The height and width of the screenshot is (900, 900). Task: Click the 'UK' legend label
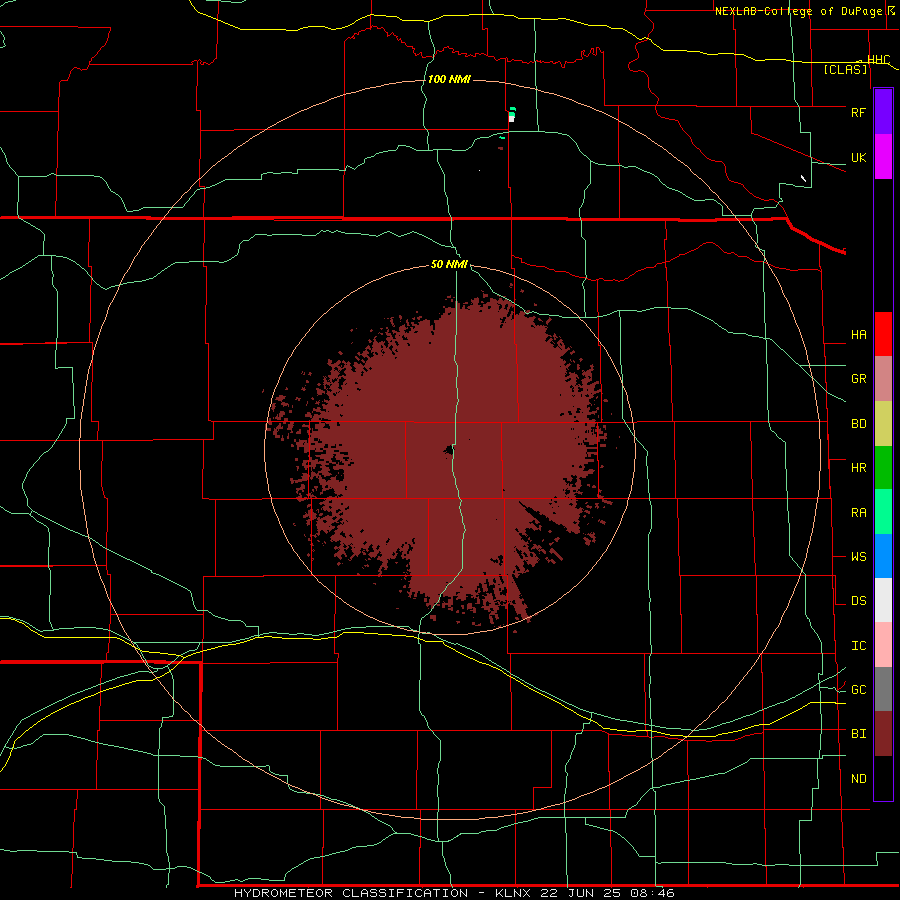(x=858, y=157)
